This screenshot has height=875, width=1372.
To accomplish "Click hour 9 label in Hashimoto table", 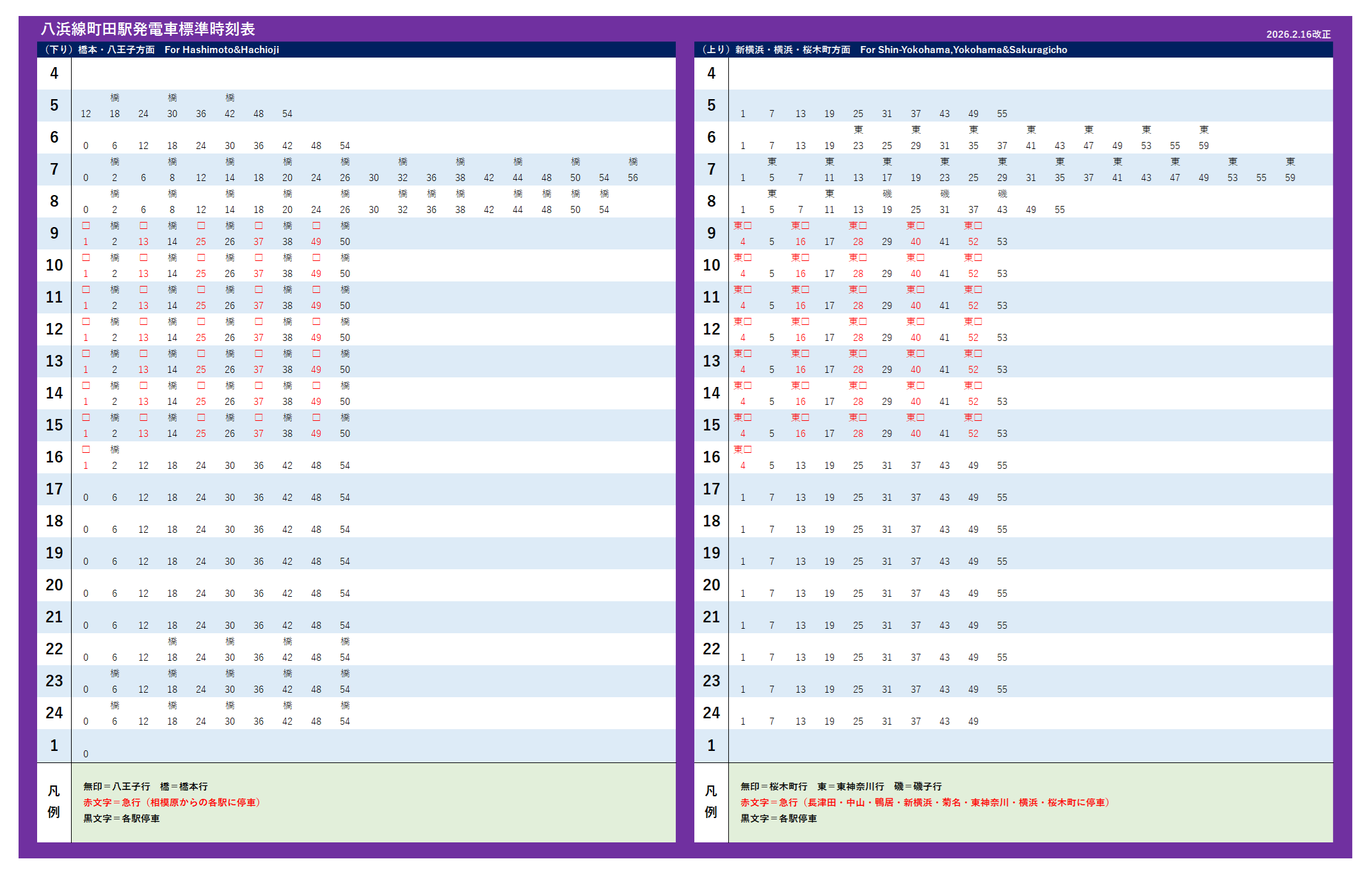I will [54, 233].
